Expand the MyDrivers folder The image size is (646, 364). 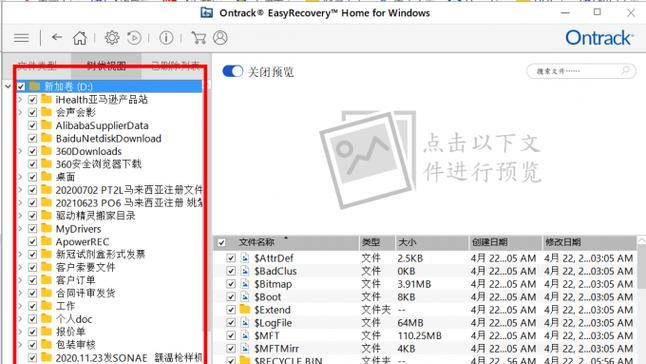(x=20, y=229)
